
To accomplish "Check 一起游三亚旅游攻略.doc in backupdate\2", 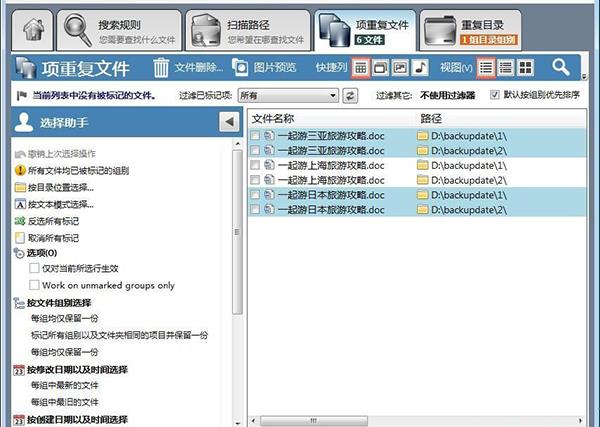I will click(x=255, y=150).
